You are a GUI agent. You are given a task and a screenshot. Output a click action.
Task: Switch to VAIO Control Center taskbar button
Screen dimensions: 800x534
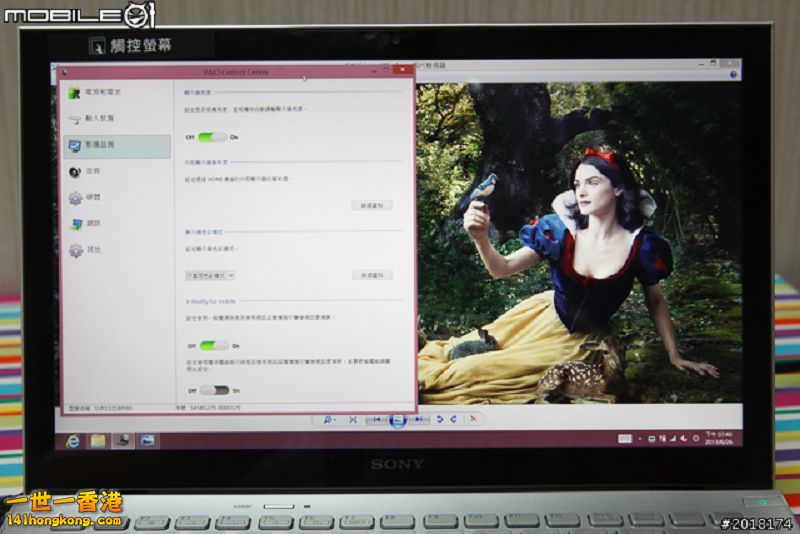coord(123,440)
